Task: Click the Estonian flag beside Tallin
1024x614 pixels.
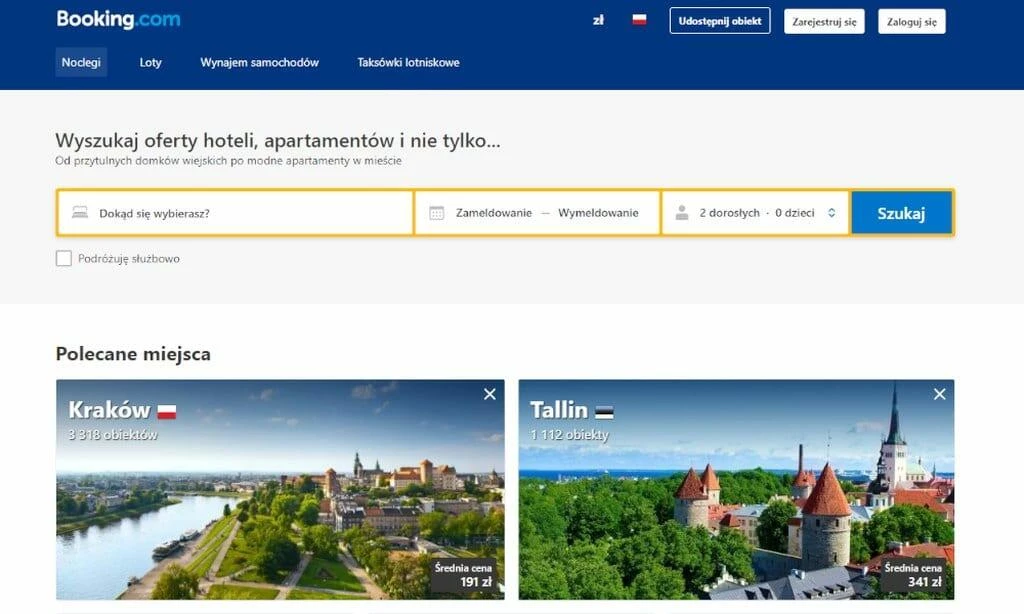Action: 604,412
